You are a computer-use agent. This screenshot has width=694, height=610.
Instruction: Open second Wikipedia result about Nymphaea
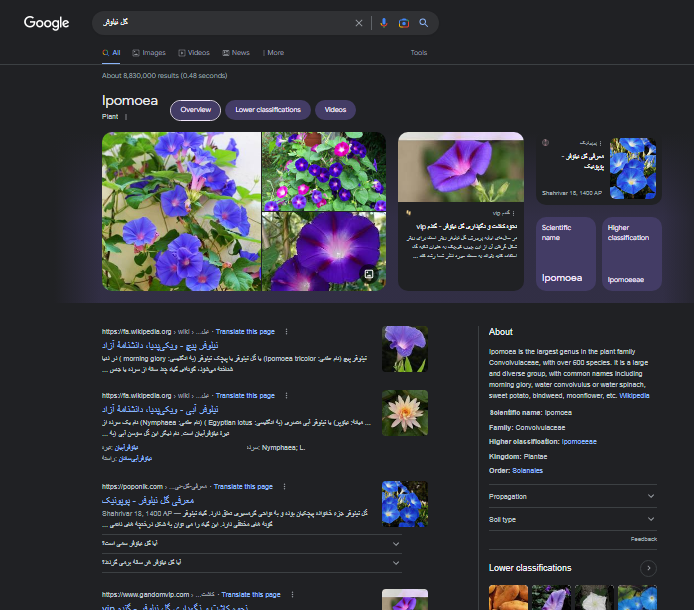click(x=160, y=409)
